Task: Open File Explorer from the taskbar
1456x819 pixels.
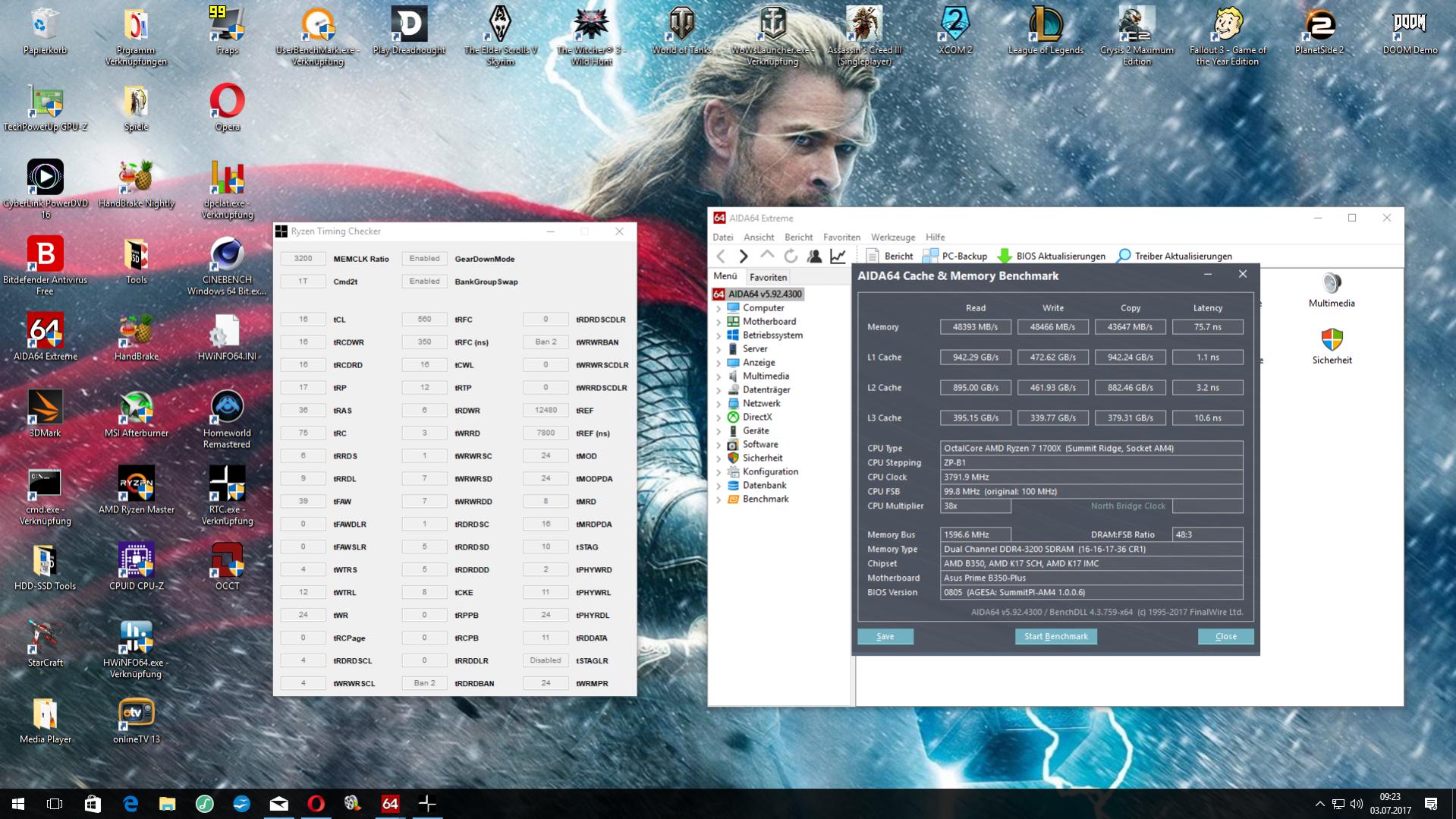Action: click(x=168, y=804)
